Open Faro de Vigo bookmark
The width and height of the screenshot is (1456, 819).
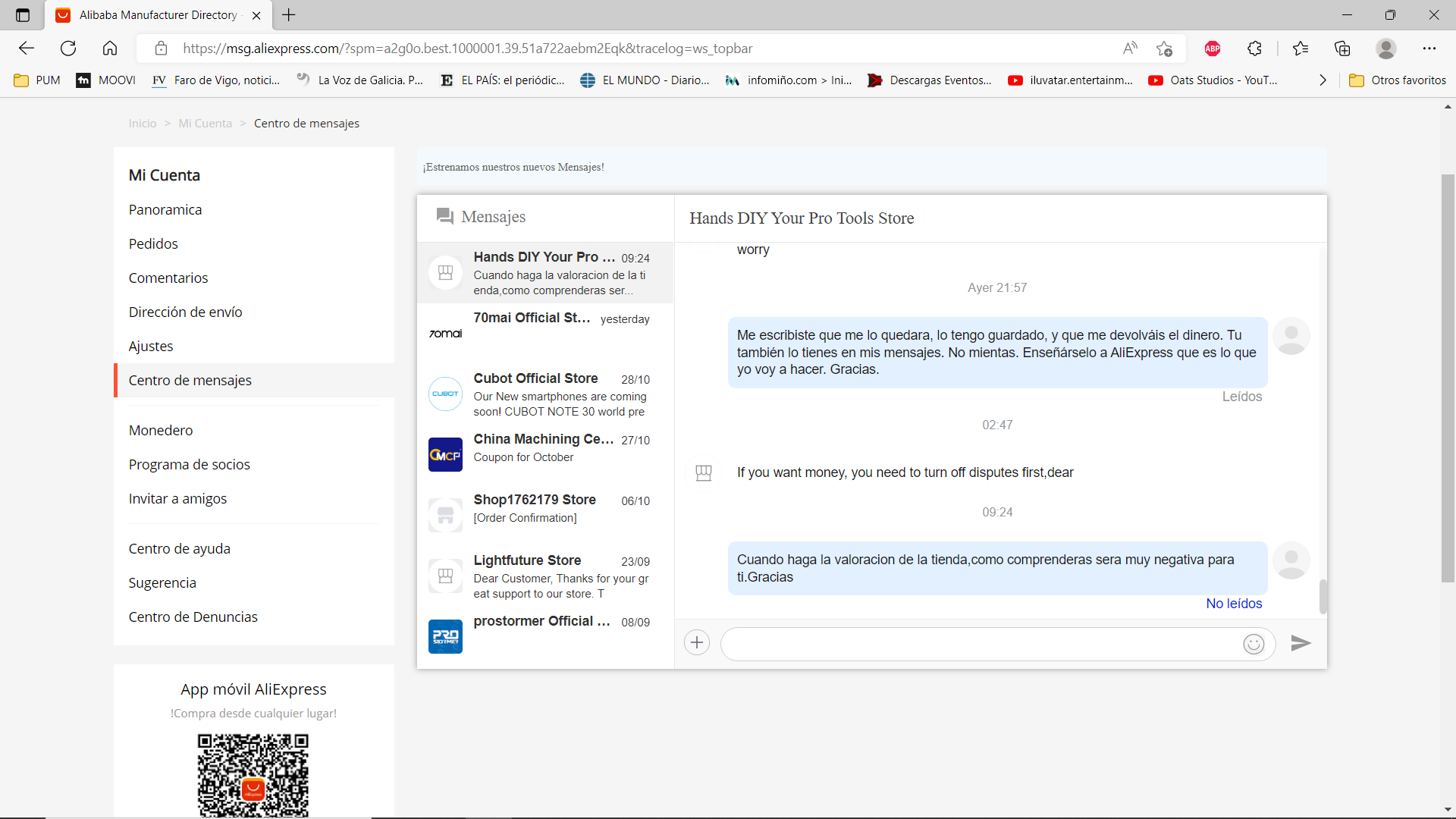point(216,80)
